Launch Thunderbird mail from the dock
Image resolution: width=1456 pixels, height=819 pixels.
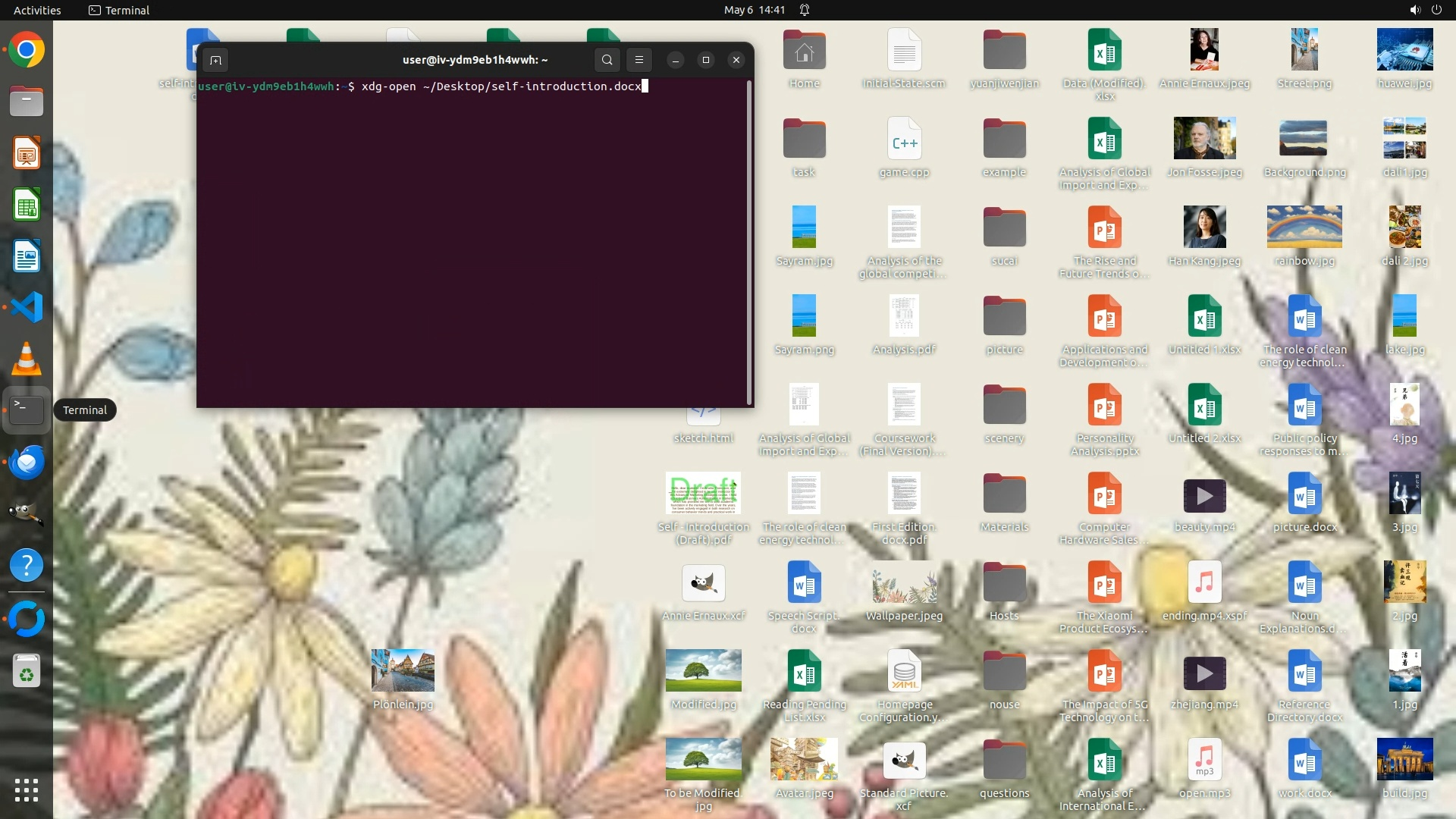tap(27, 462)
